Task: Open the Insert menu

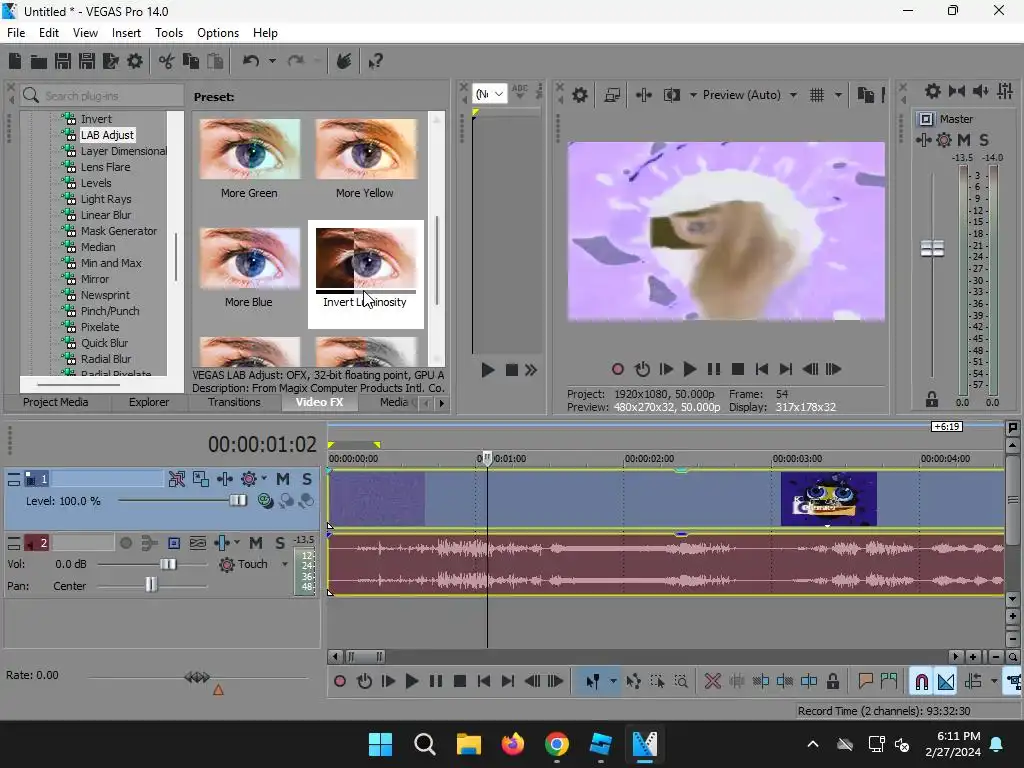Action: point(126,33)
